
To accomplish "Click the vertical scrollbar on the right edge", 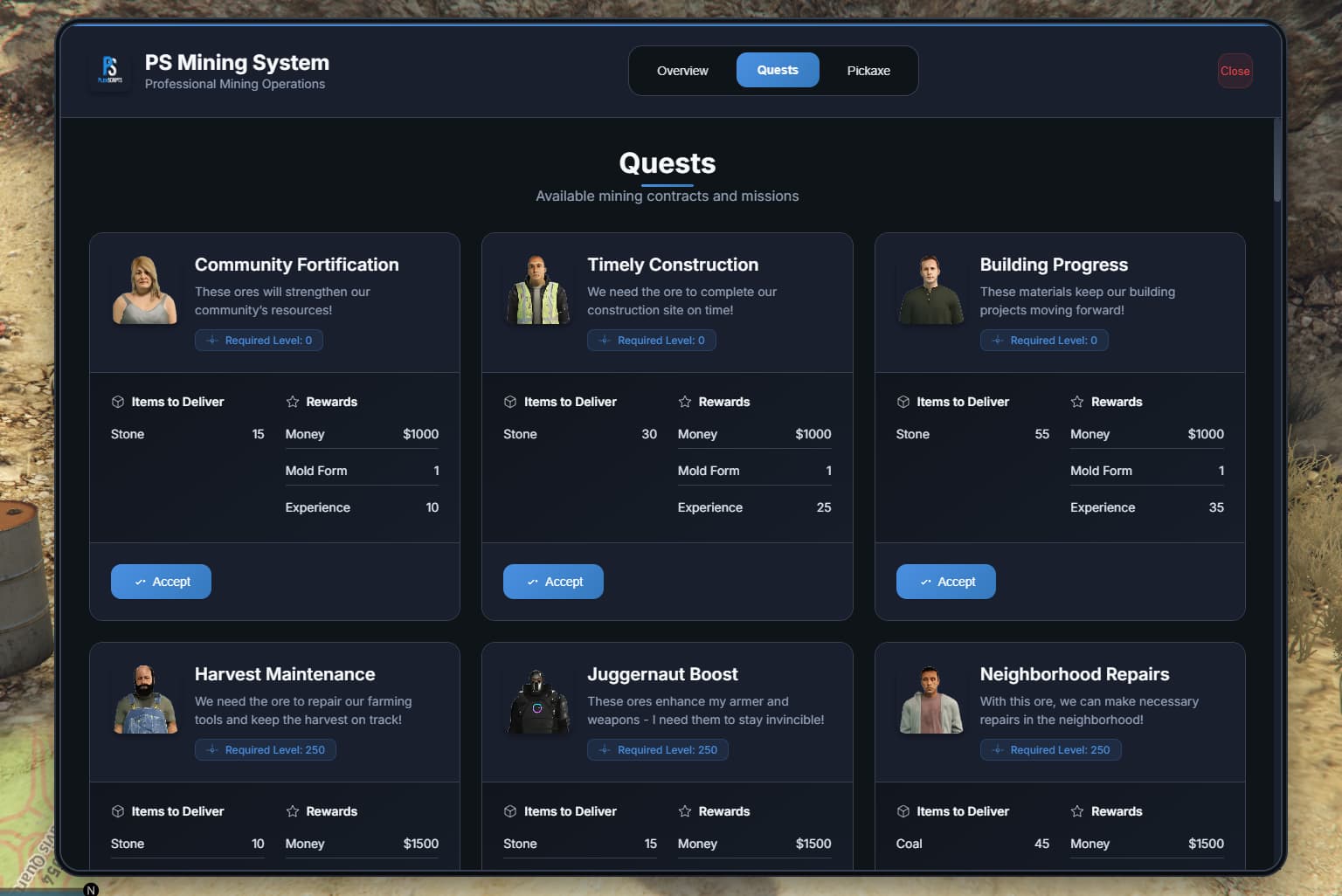I will 1277,161.
